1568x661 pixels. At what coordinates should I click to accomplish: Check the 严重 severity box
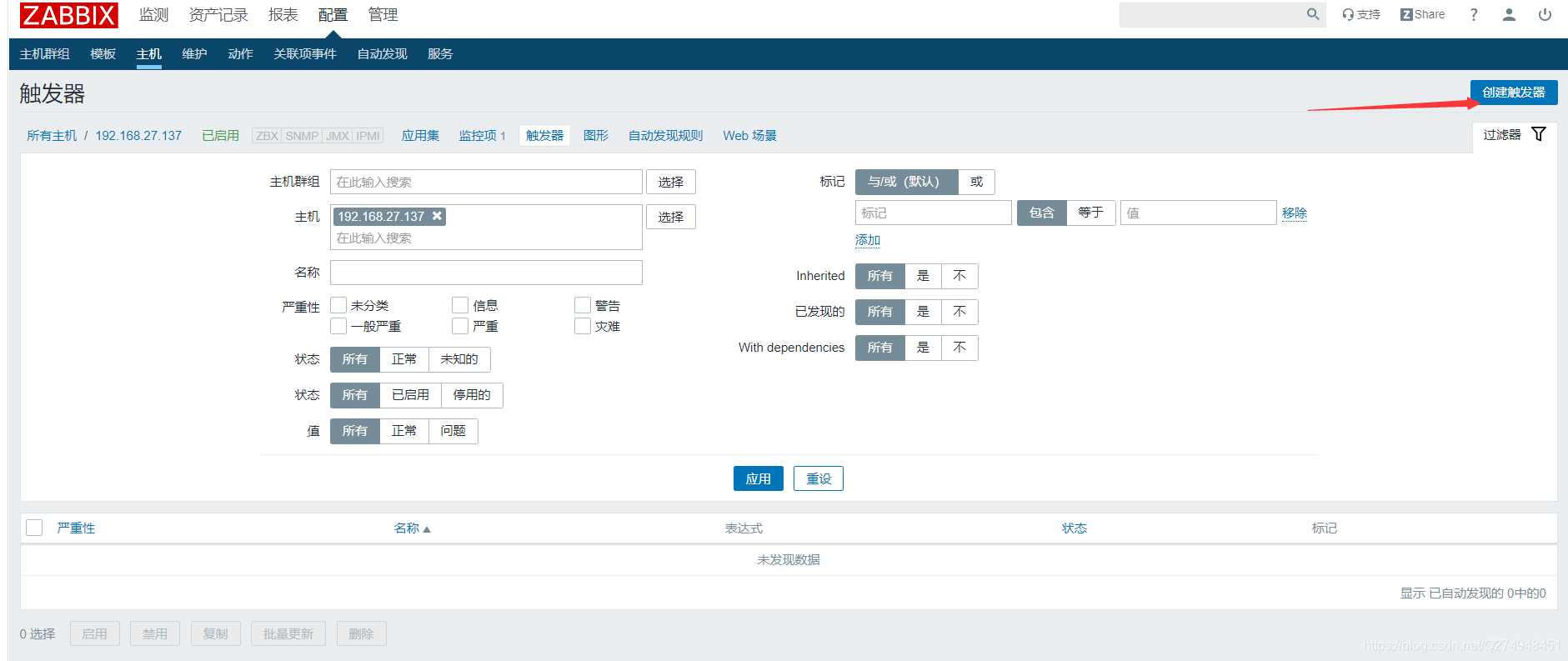coord(460,326)
